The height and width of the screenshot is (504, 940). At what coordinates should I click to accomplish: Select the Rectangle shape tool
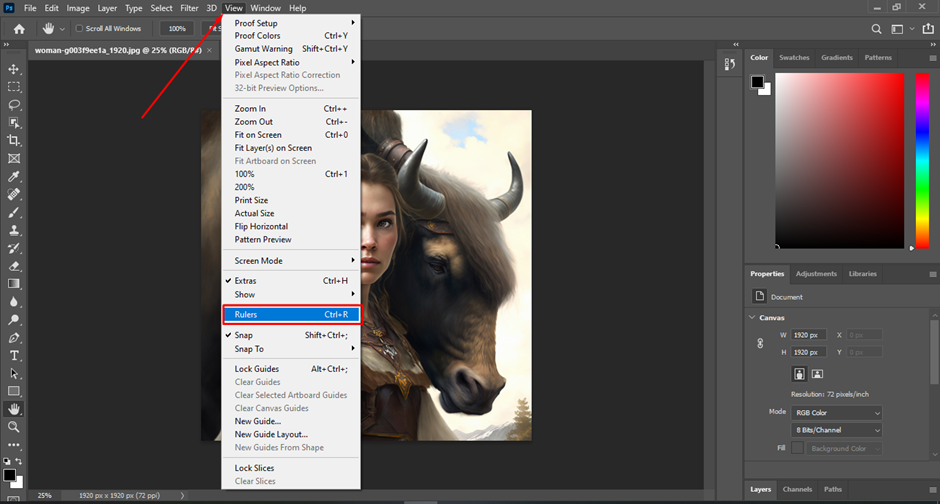[x=14, y=391]
